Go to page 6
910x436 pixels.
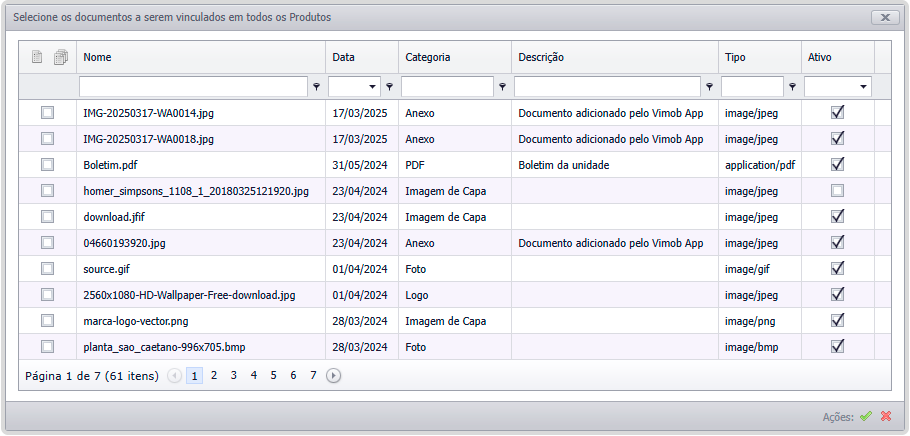293,376
